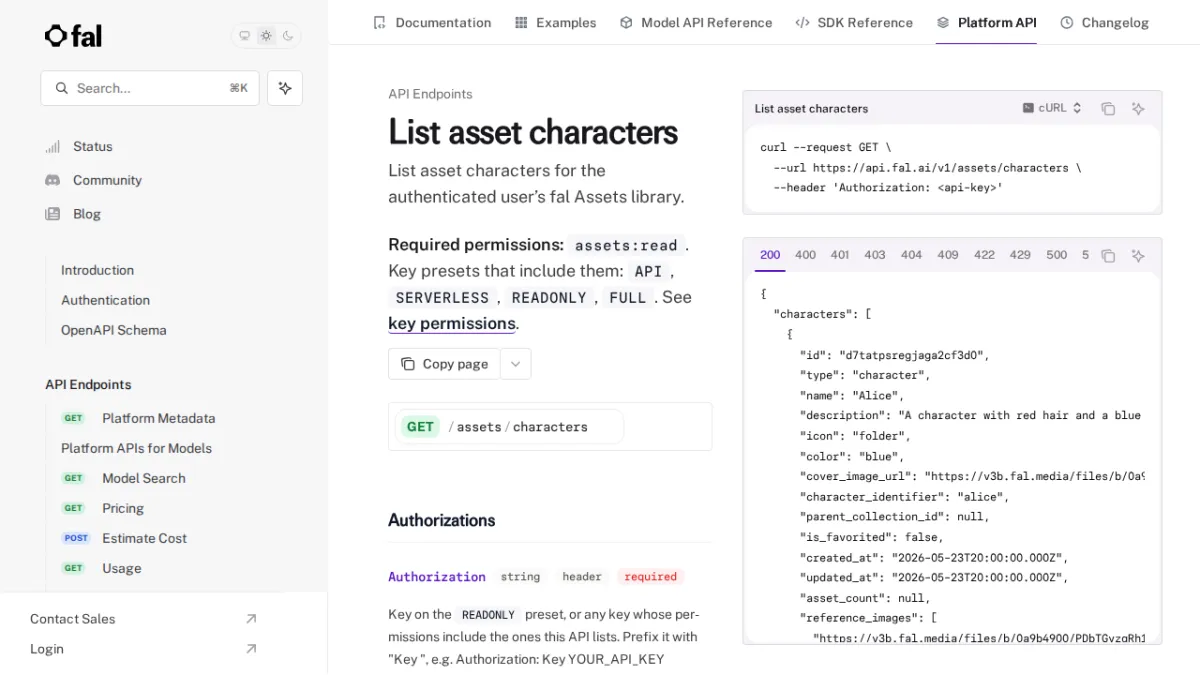Open the AI assistant sparkle button beside search
1200x675 pixels.
coord(285,88)
